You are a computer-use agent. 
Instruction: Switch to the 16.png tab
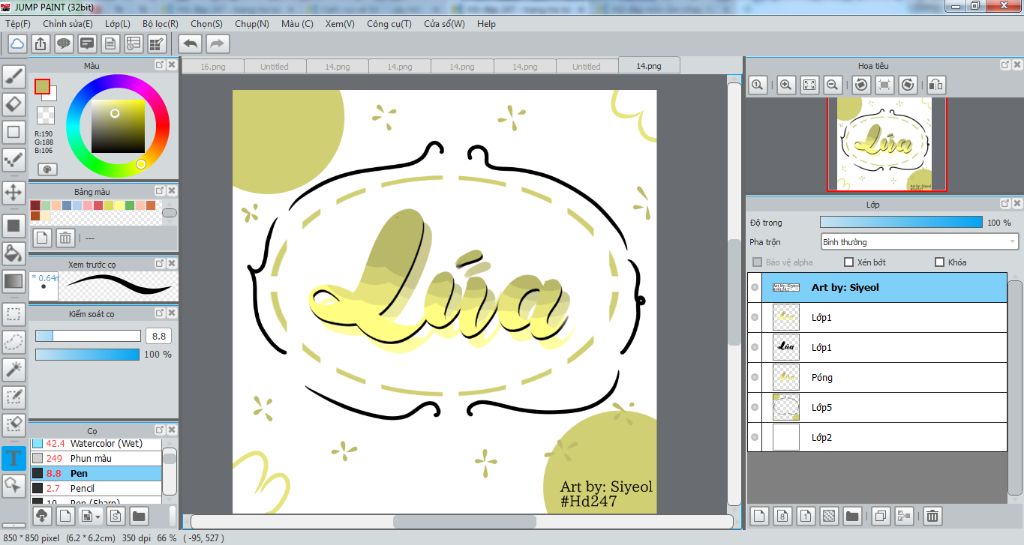213,67
